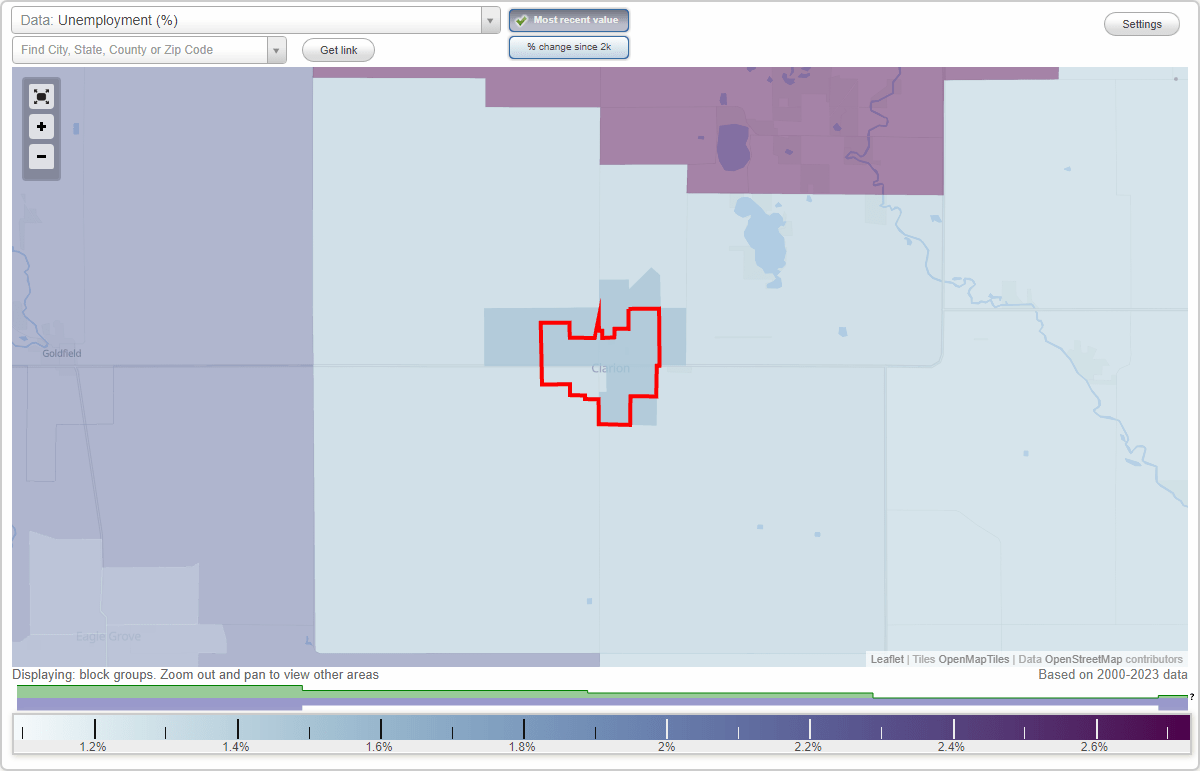
Task: Click the 2.4% mark on color scale
Action: point(951,746)
